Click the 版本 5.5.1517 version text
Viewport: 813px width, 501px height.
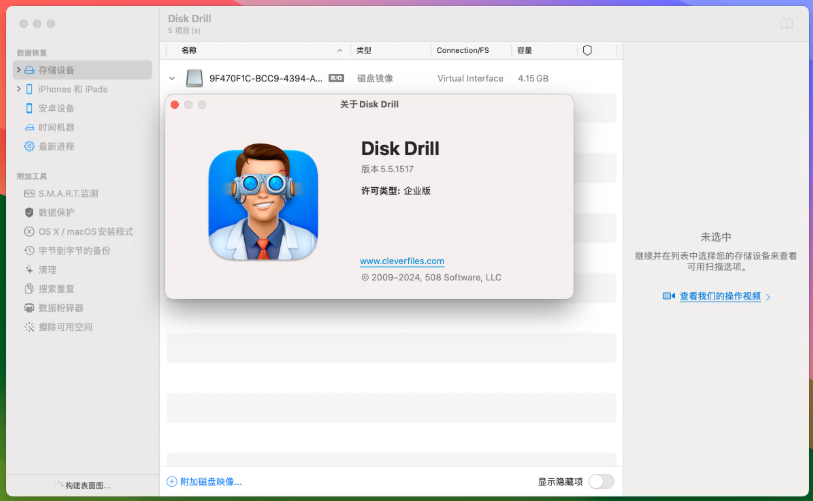point(387,169)
